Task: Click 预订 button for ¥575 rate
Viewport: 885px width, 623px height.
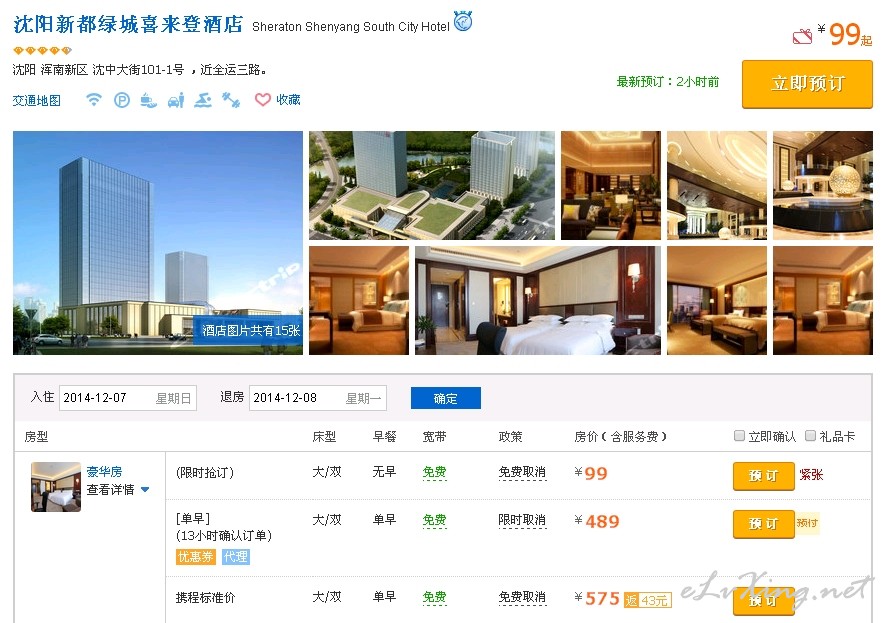Action: pos(764,601)
